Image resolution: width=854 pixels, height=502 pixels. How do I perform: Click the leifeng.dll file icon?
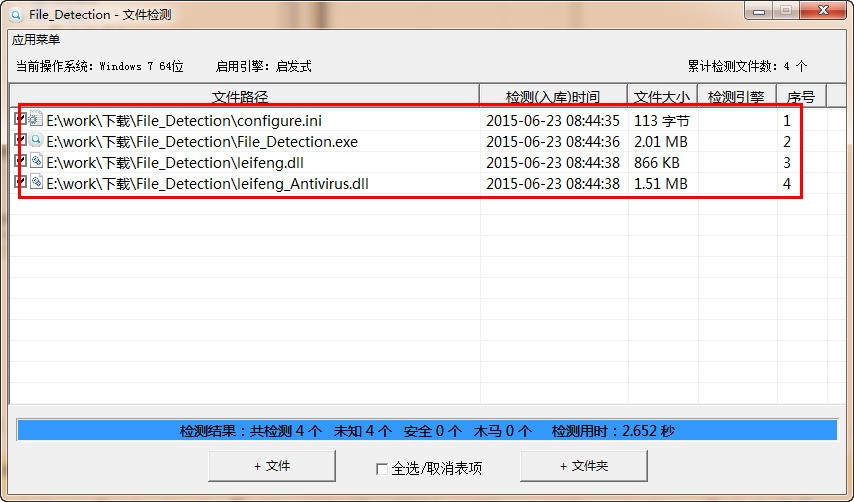pyautogui.click(x=36, y=161)
